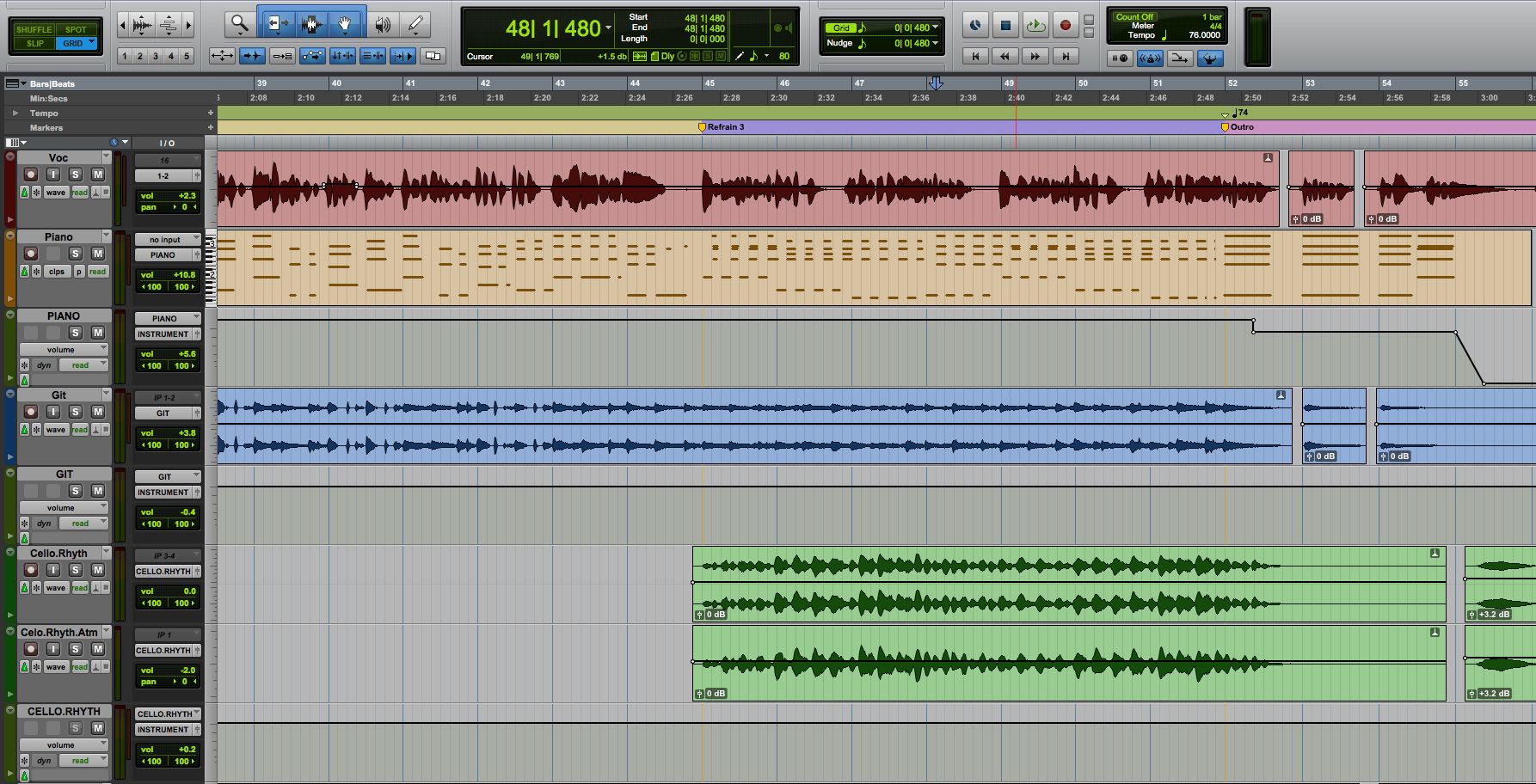The height and width of the screenshot is (784, 1536).
Task: Open Voc track 'wave' view selector
Action: [56, 193]
